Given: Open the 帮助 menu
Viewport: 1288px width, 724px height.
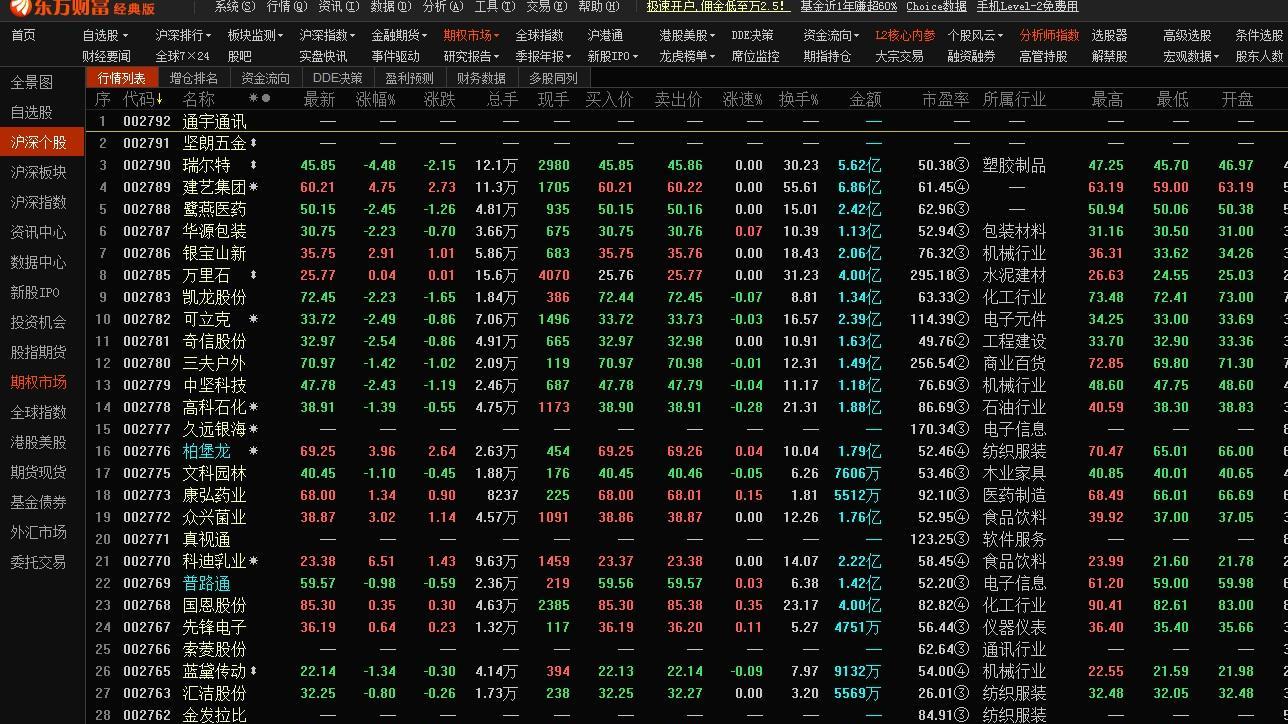Looking at the screenshot, I should (597, 7).
